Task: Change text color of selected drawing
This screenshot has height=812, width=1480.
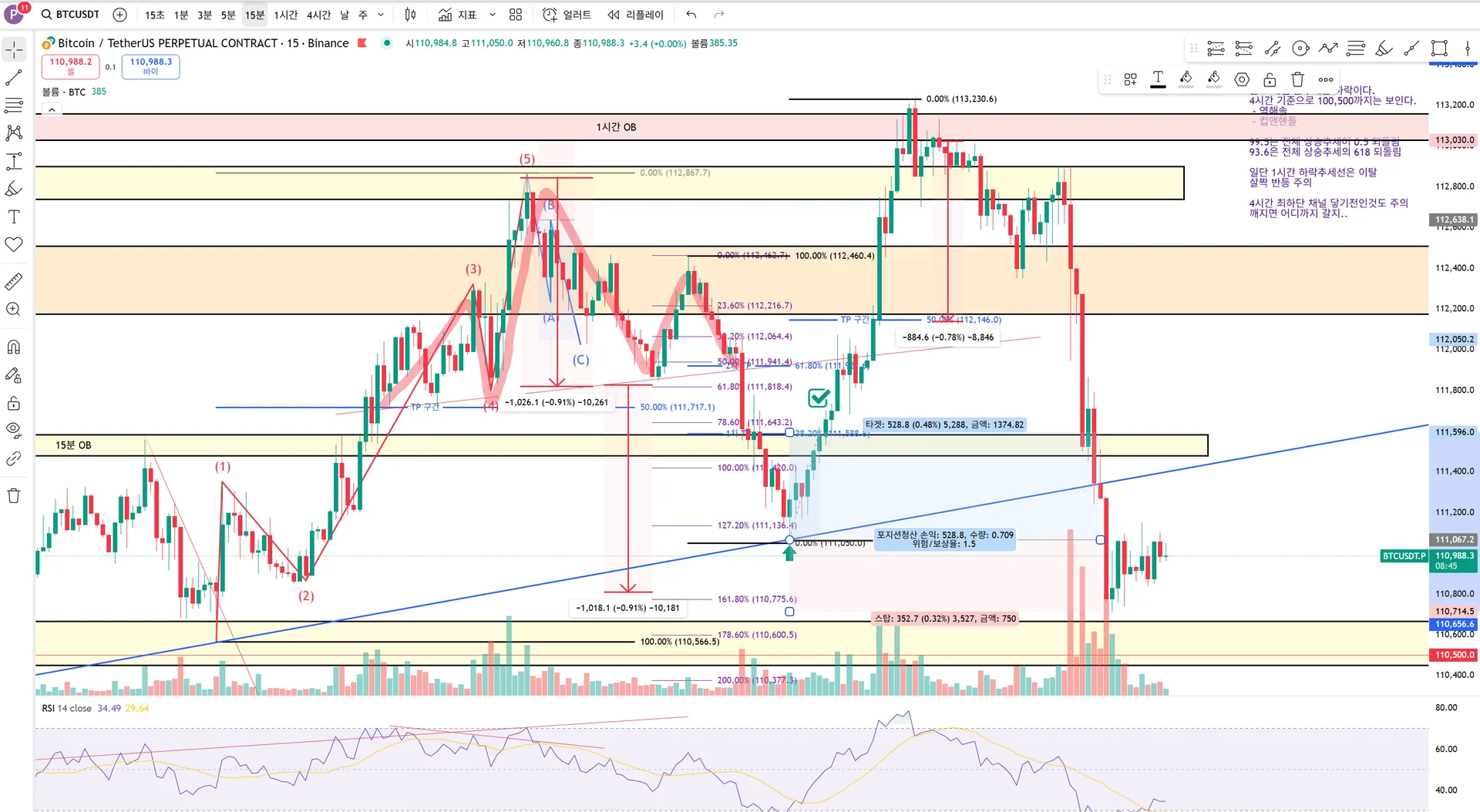Action: coord(1158,79)
